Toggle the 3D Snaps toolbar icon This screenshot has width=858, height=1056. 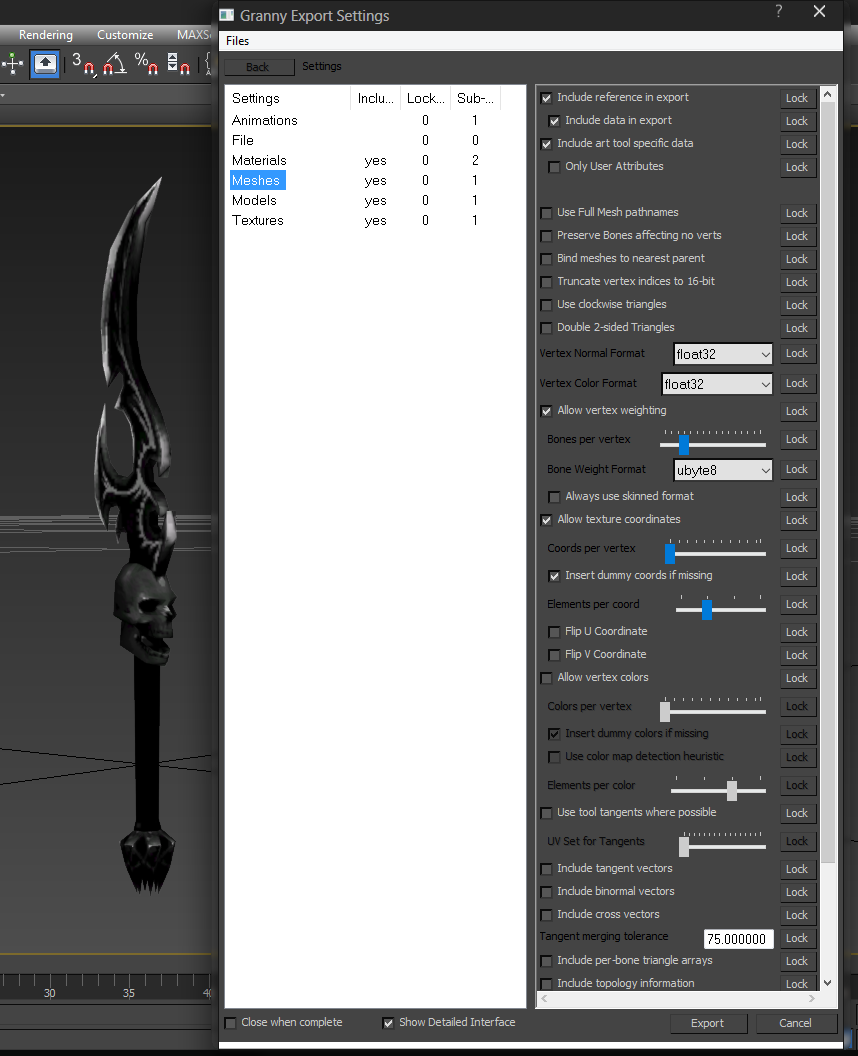(84, 64)
